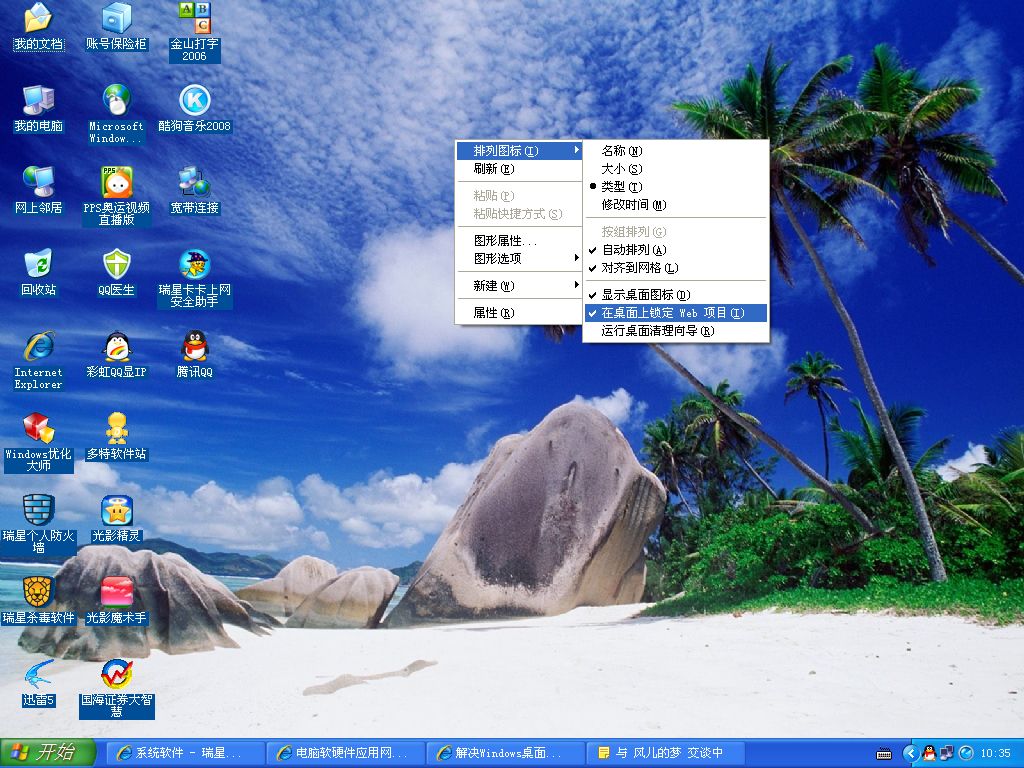Switch to 电脑软硬件应用网 taskbar window
Screen dimensions: 1024x768
point(345,753)
